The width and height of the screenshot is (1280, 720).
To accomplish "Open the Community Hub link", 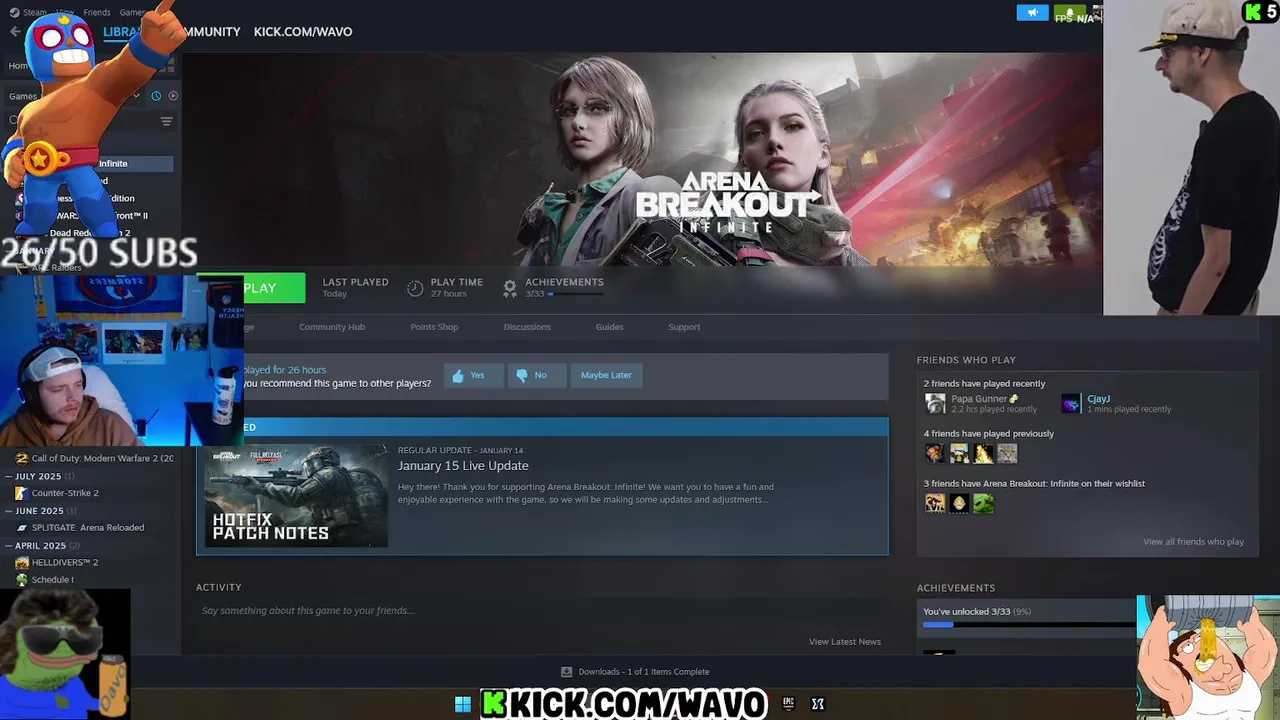I will tap(332, 327).
